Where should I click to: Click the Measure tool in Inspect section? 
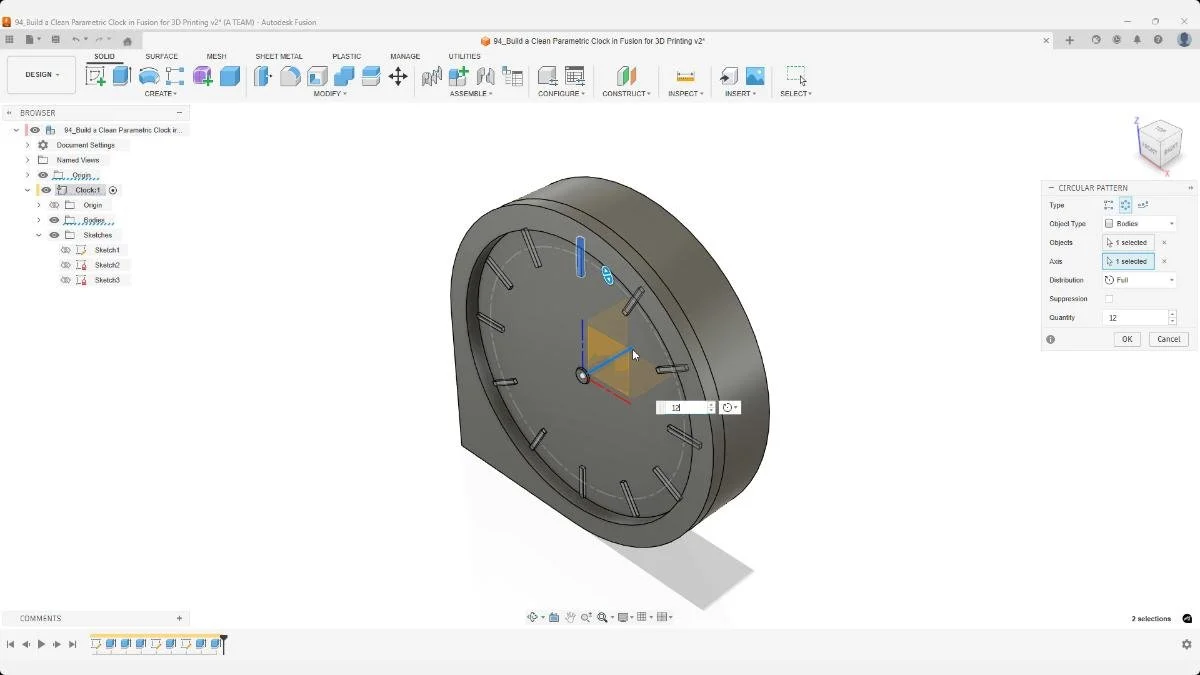click(x=685, y=76)
